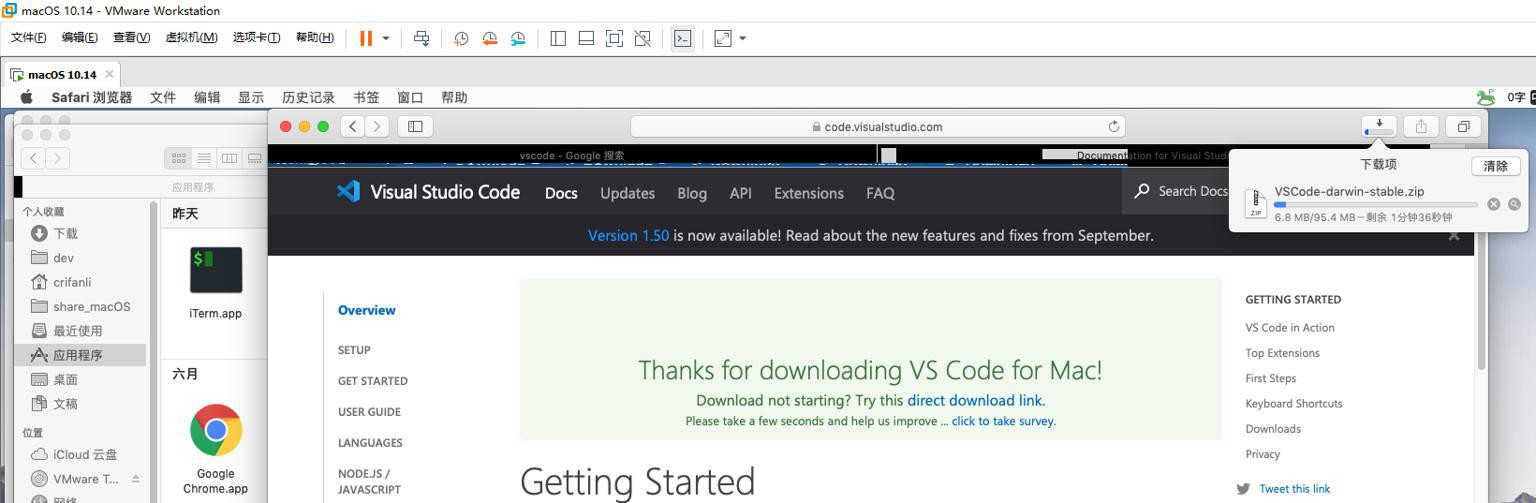Open API in site navigation
The image size is (1536, 503).
740,193
